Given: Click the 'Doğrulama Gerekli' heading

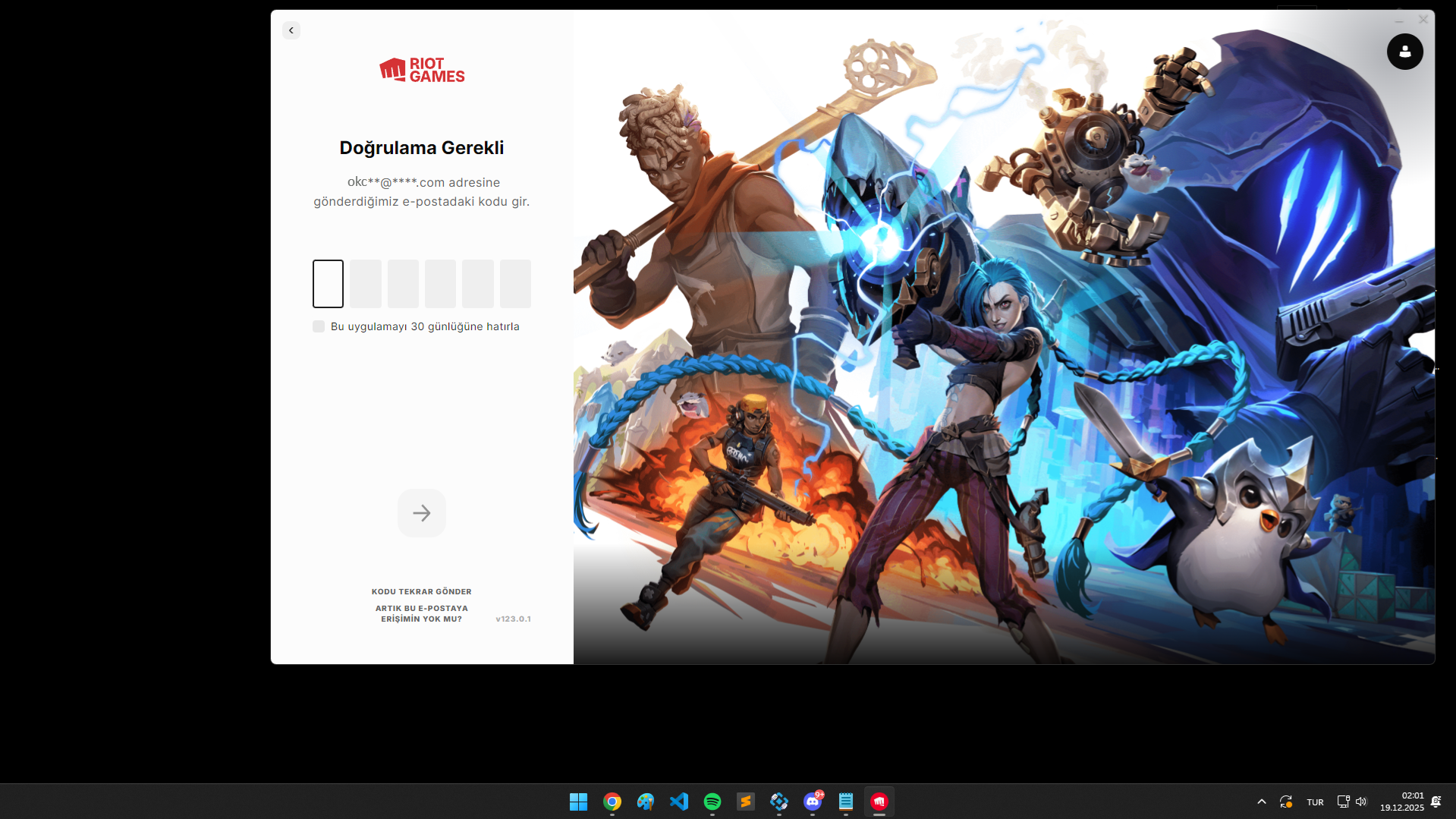Looking at the screenshot, I should tap(422, 148).
